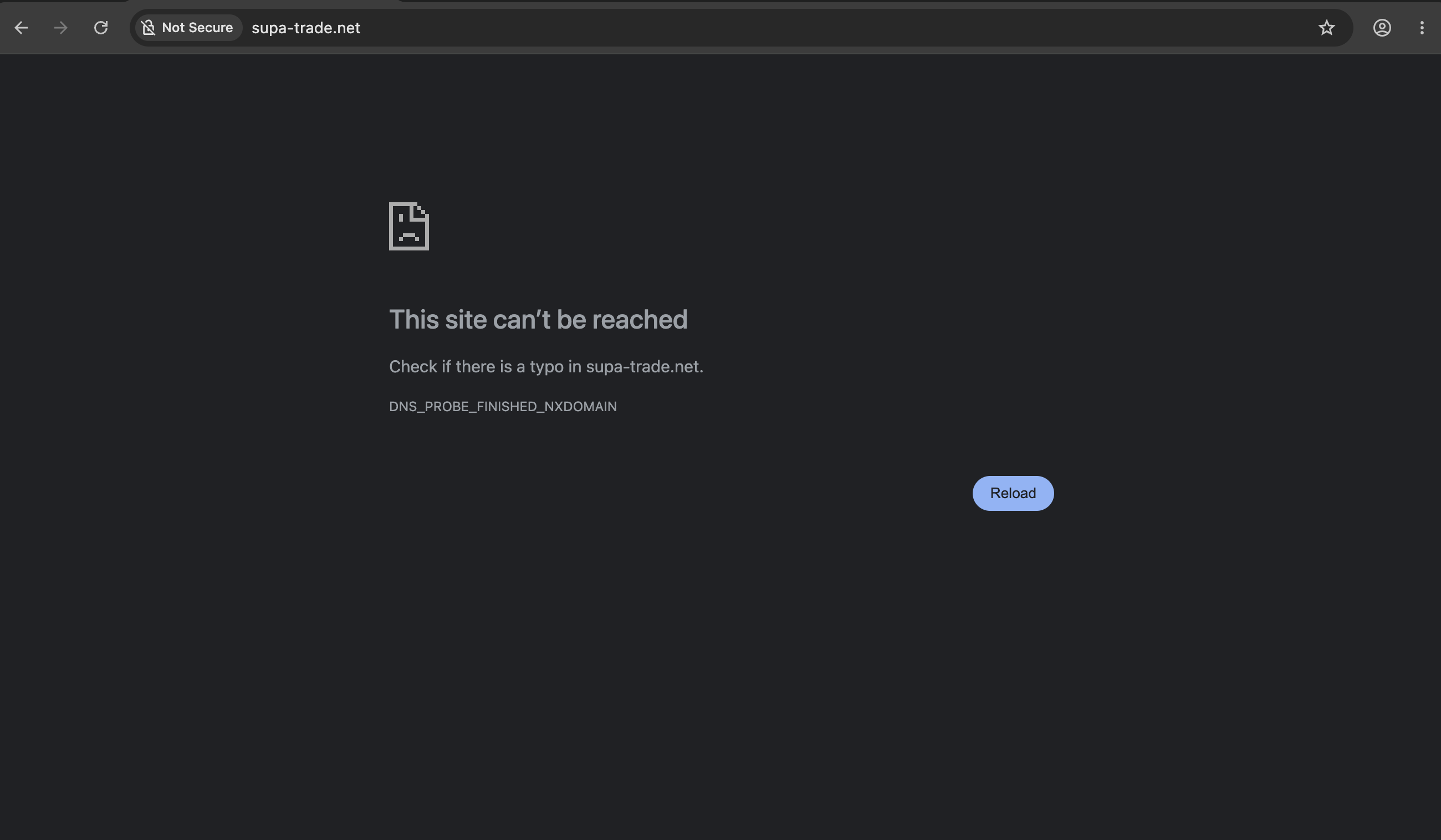Click the "Check if there is a typo" message
Viewport: 1441px width, 840px height.
pyautogui.click(x=546, y=367)
